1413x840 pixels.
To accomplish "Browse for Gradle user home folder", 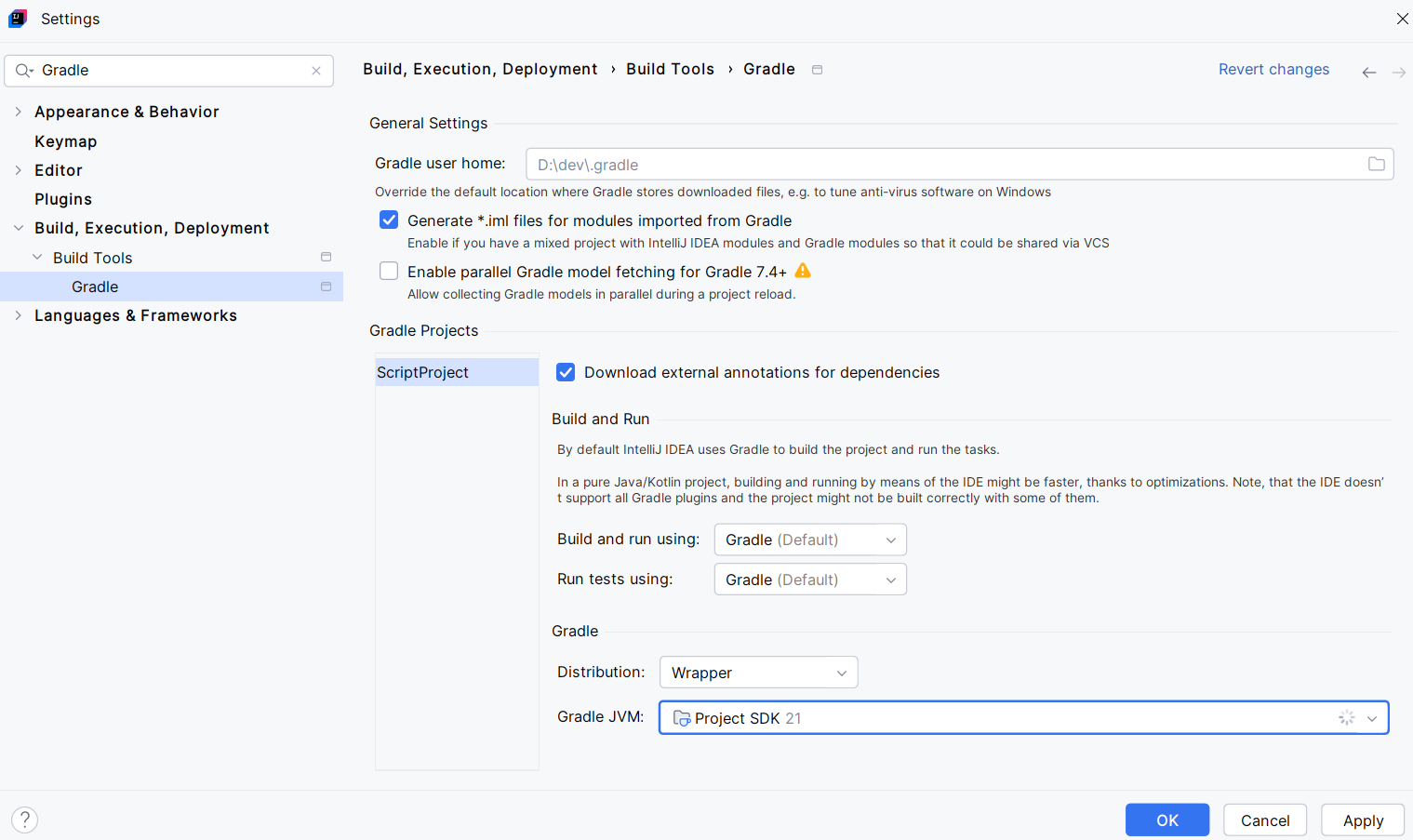I will [1376, 165].
